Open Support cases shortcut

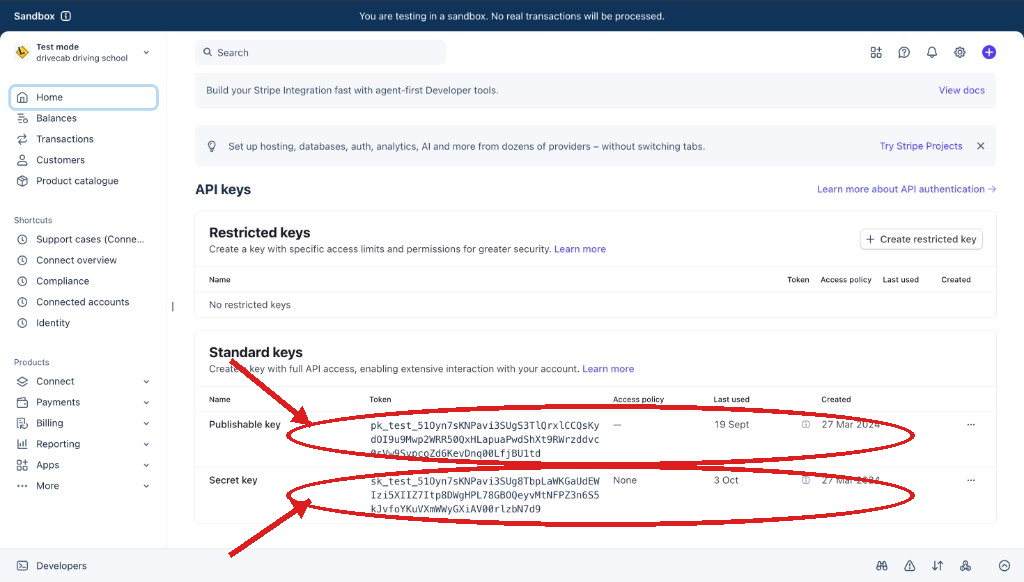[x=90, y=239]
